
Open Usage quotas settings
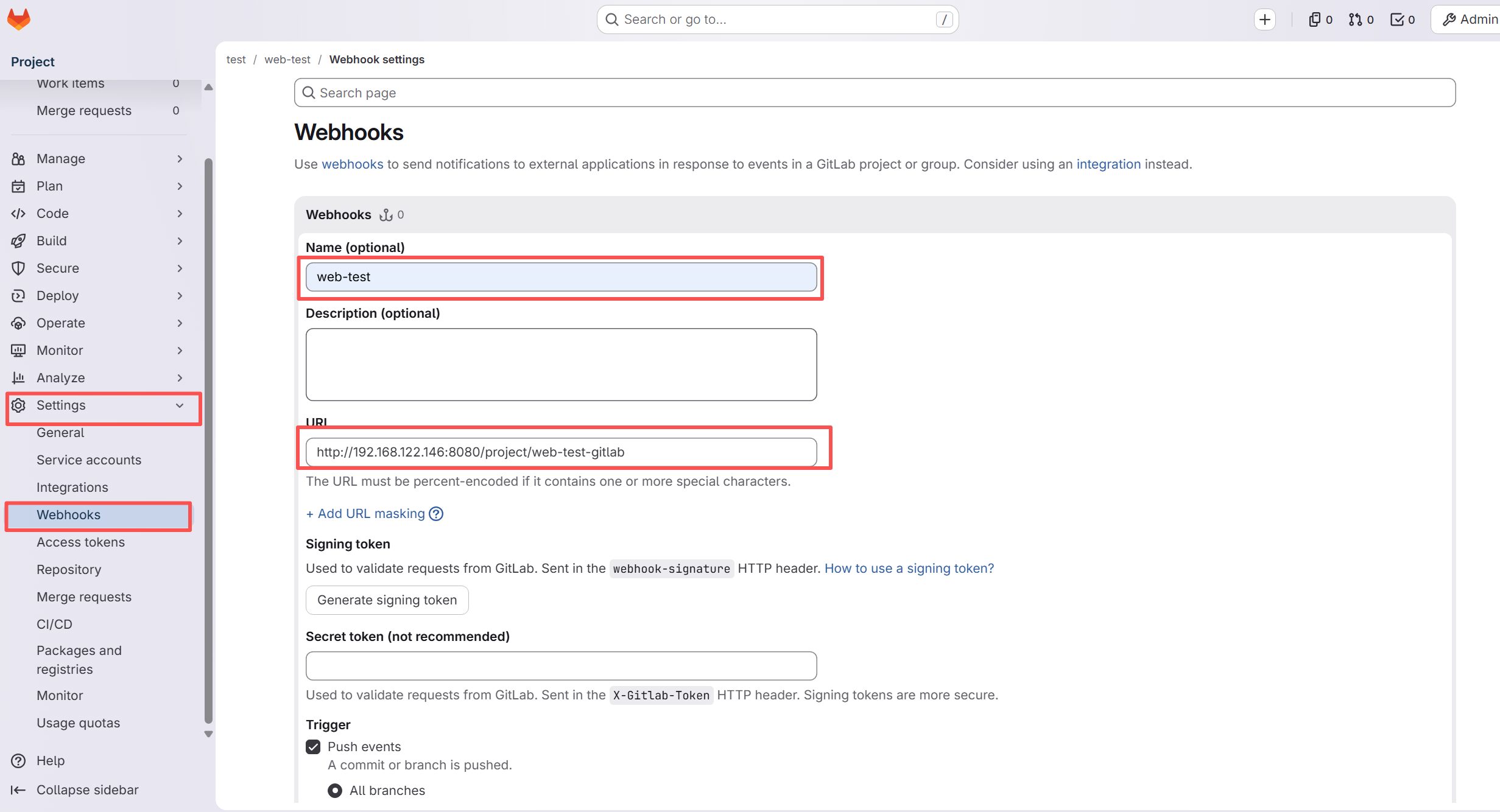click(79, 723)
